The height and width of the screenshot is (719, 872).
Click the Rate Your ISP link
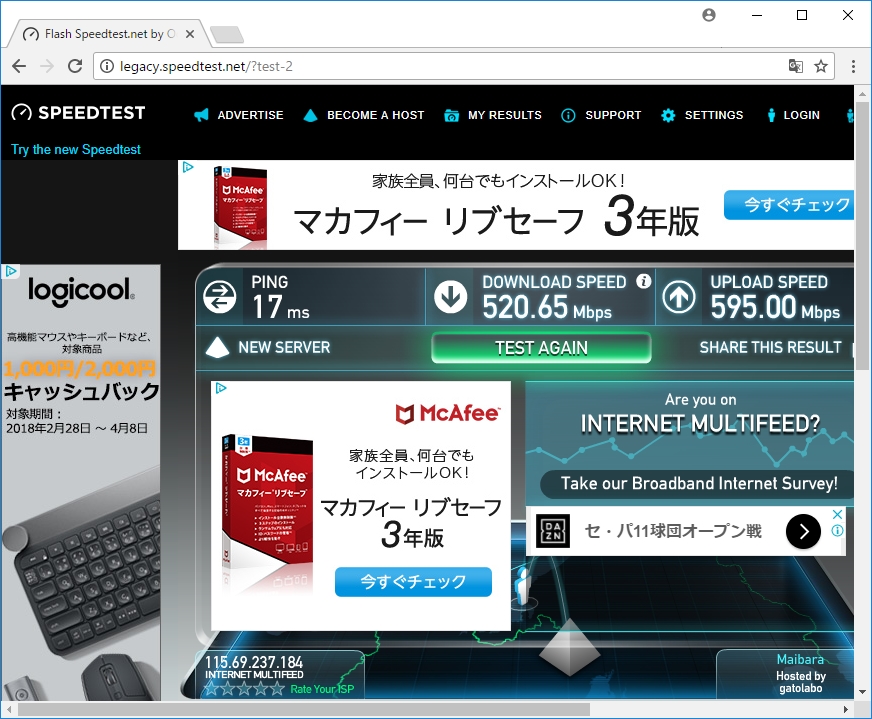(x=322, y=689)
